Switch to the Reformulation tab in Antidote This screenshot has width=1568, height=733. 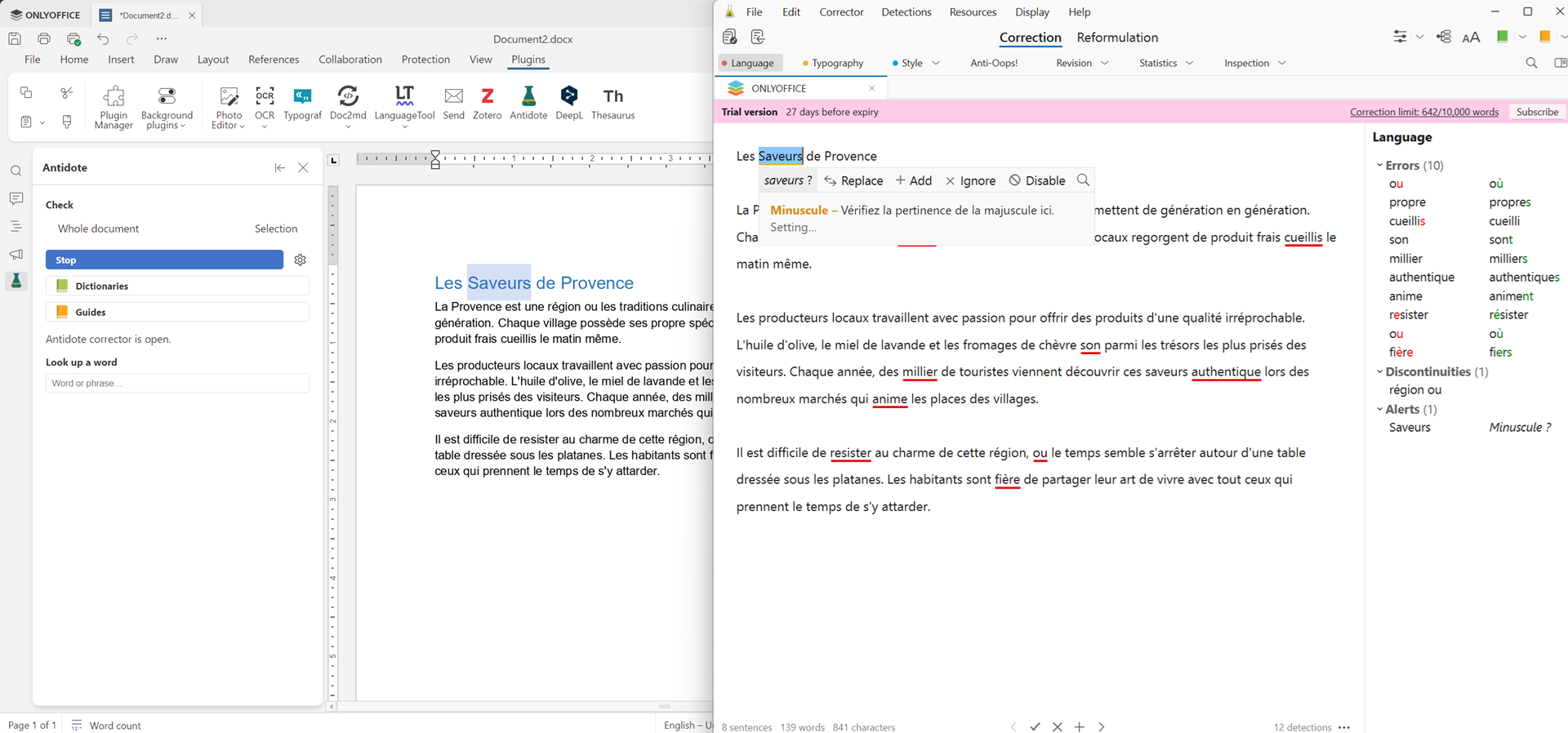tap(1117, 38)
